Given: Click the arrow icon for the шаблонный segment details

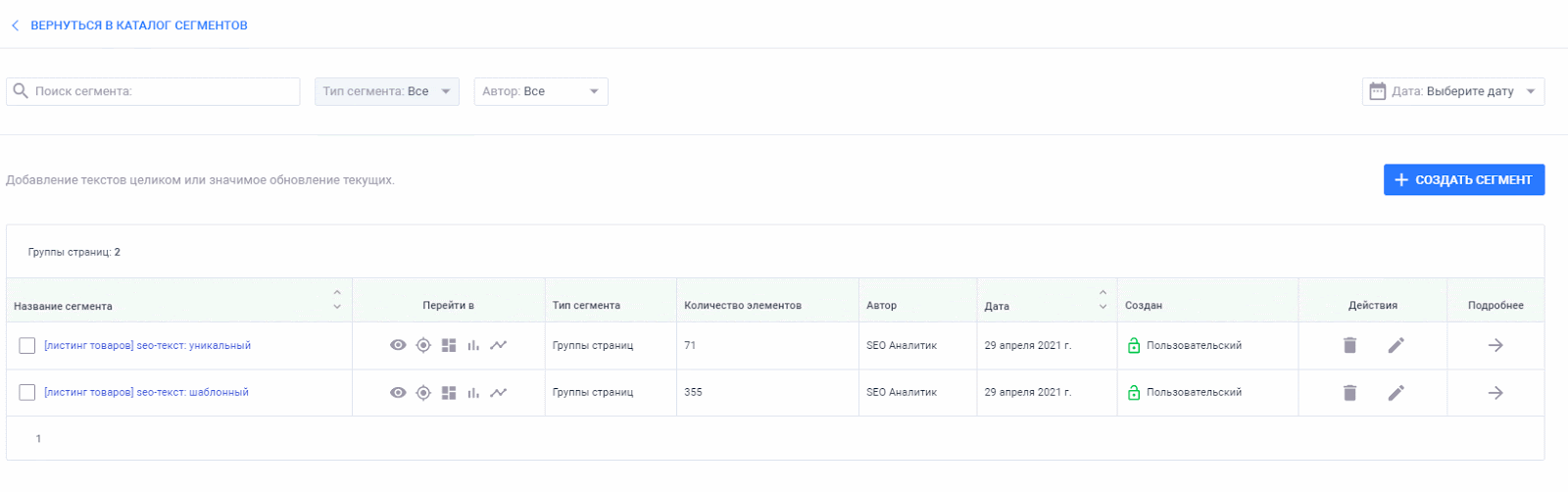Looking at the screenshot, I should point(1495,392).
